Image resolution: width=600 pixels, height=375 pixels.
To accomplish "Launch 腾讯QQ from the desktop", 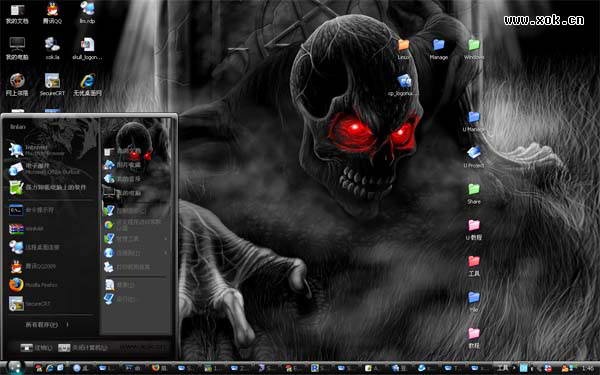I will coord(52,13).
